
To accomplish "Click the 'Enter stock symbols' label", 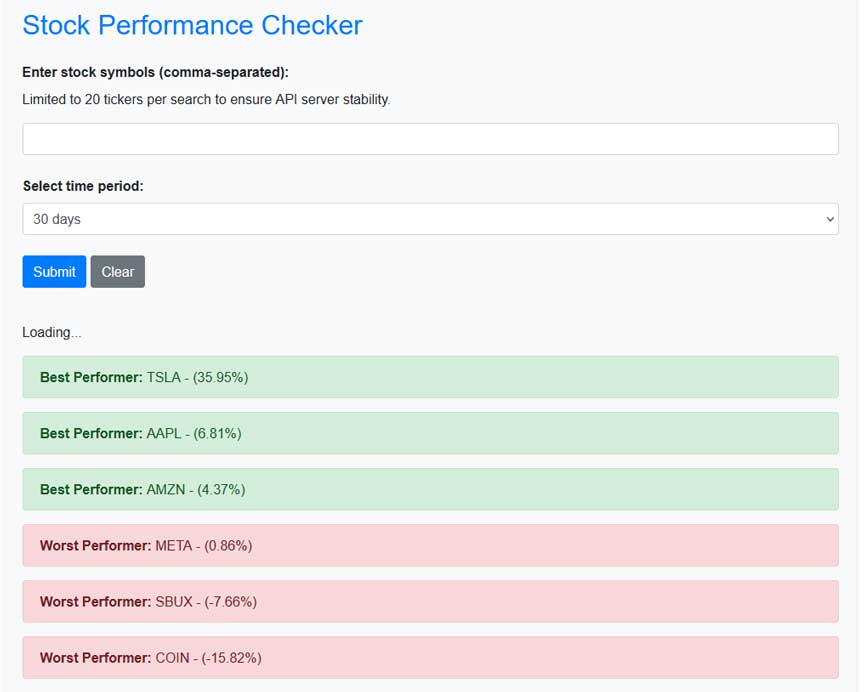I will 155,73.
